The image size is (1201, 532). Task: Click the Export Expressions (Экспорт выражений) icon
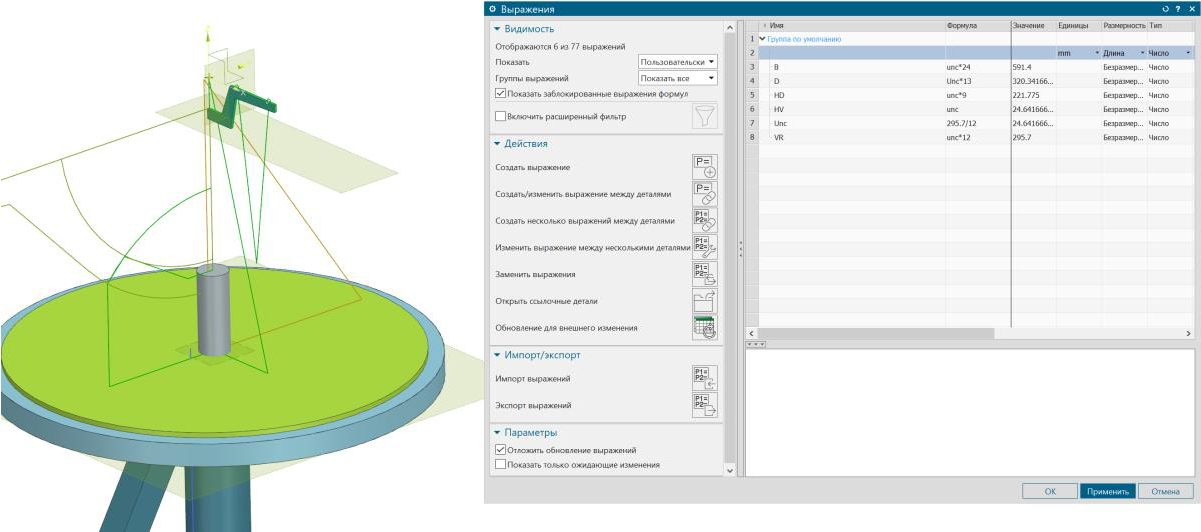point(705,405)
